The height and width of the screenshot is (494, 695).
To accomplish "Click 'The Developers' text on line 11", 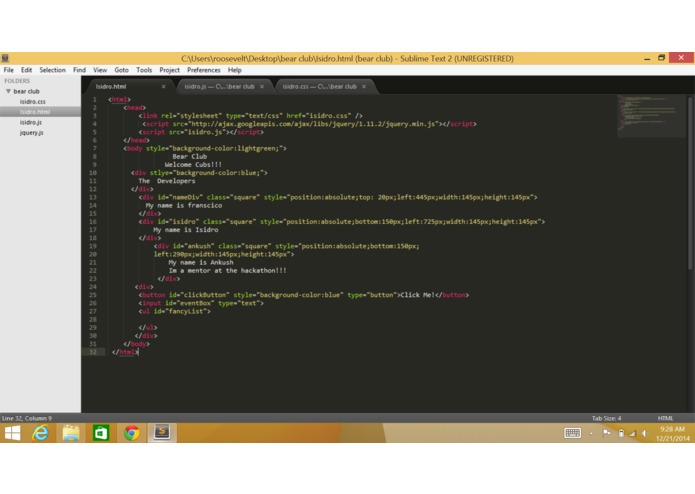I will (167, 181).
